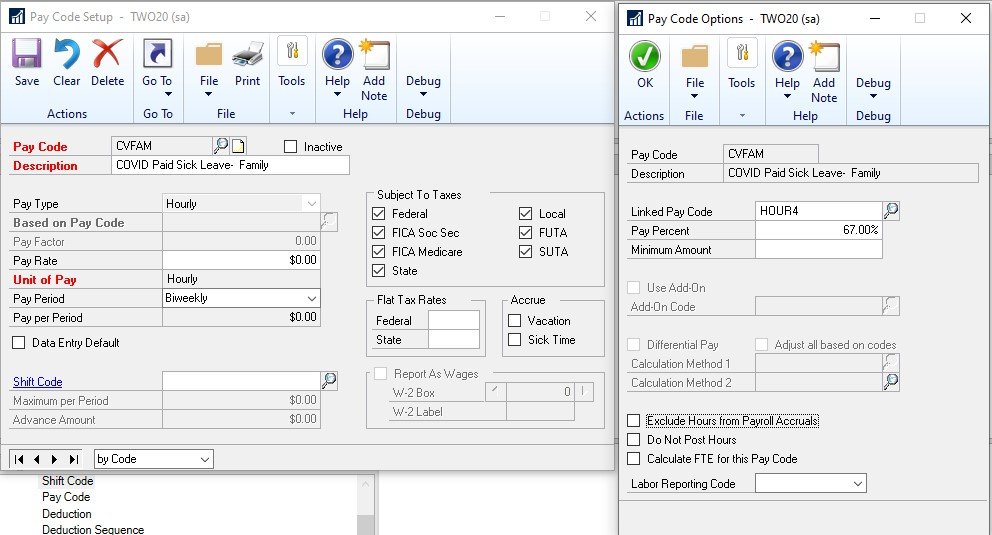Viewport: 992px width, 535px height.
Task: Look up Shift Code with magnifier
Action: 330,380
